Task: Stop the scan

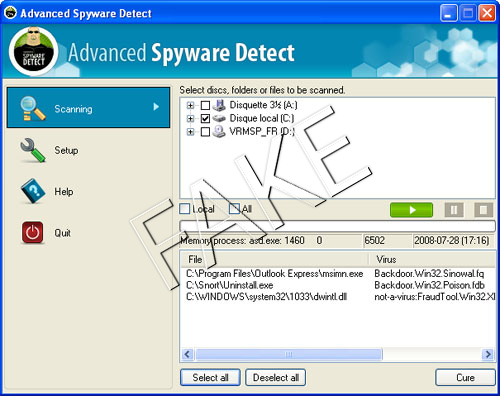Action: [483, 210]
